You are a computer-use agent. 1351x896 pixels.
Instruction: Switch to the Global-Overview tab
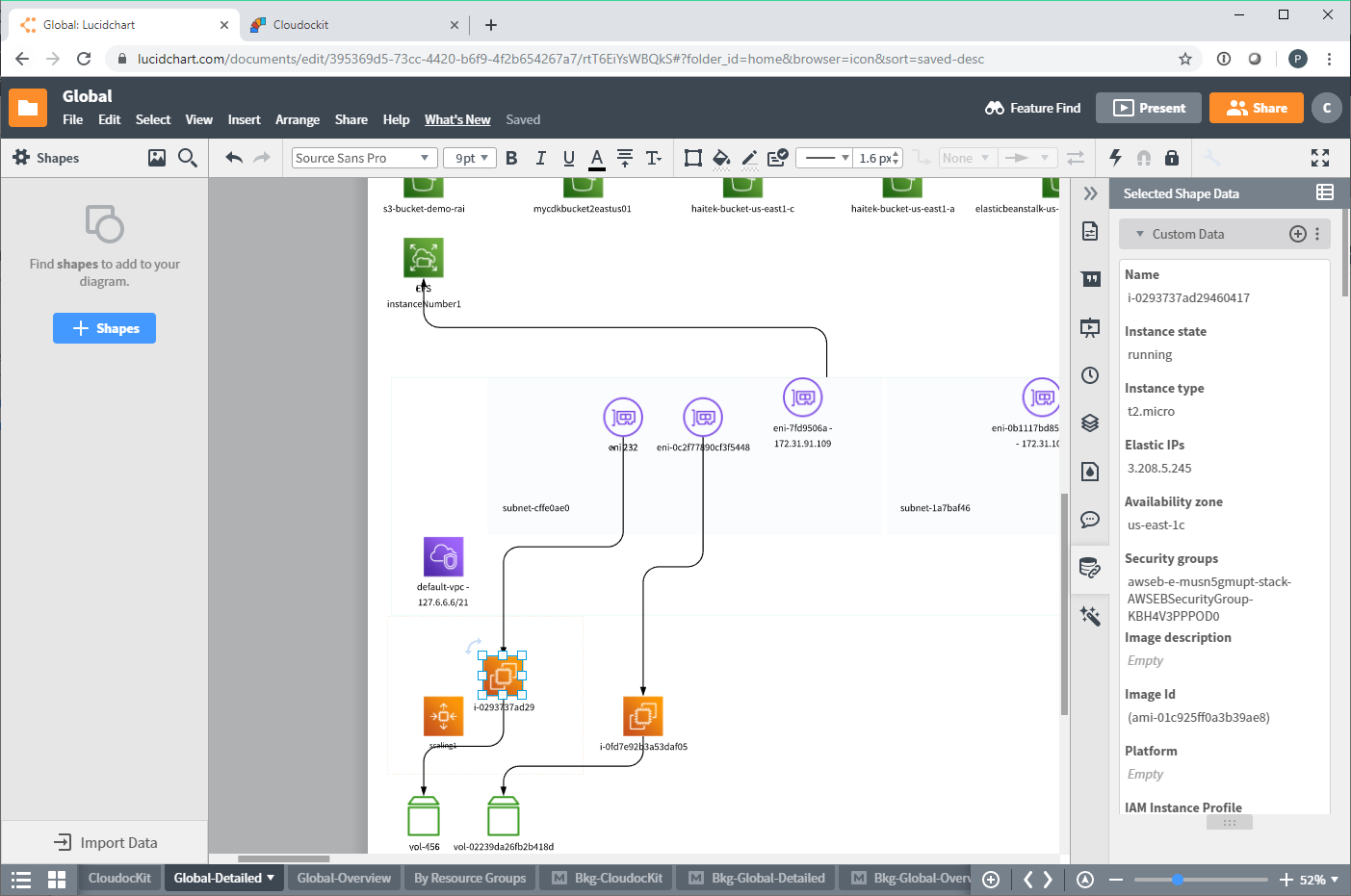[x=343, y=877]
